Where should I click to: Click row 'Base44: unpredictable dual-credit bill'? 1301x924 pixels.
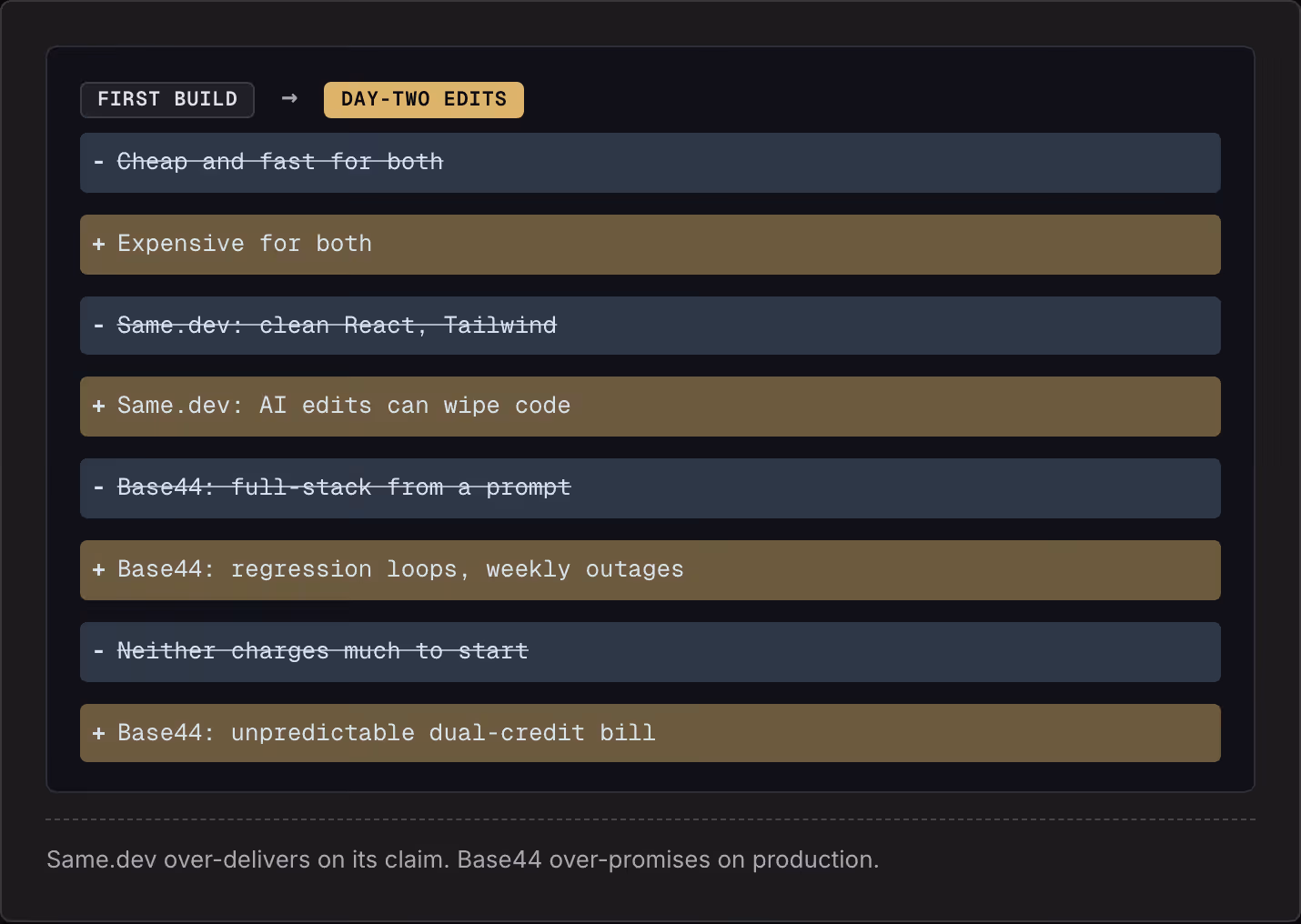[x=650, y=733]
